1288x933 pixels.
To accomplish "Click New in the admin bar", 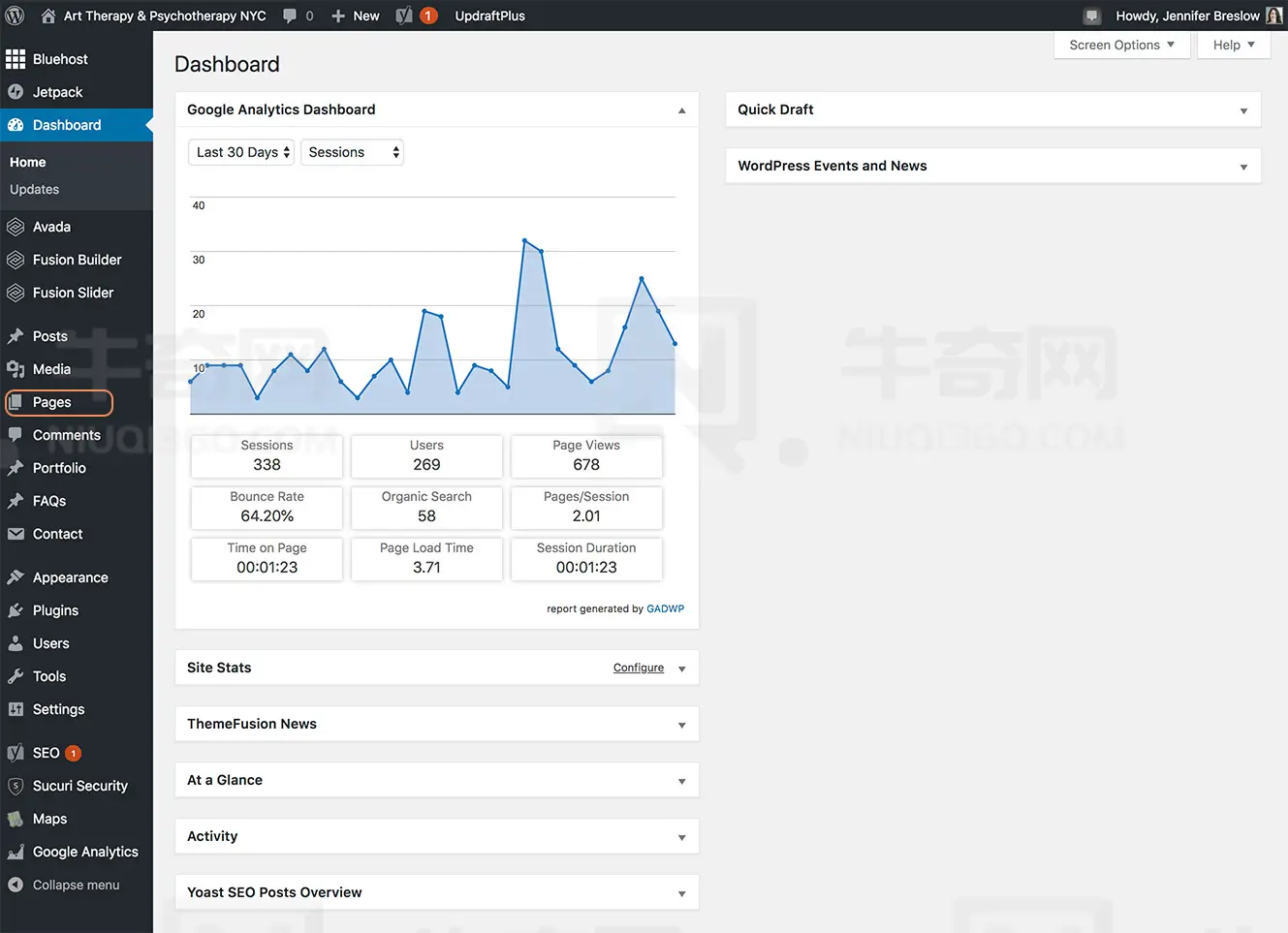I will pyautogui.click(x=356, y=16).
